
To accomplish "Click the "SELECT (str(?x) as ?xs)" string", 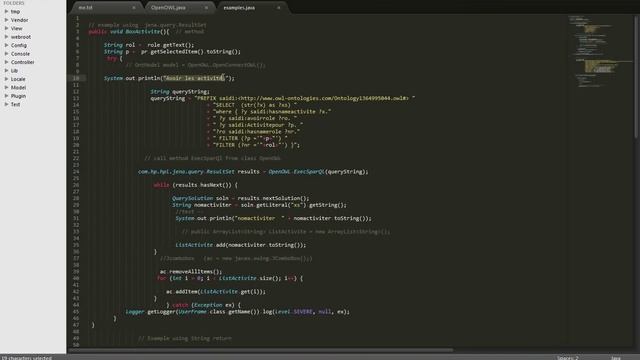I will (255, 105).
